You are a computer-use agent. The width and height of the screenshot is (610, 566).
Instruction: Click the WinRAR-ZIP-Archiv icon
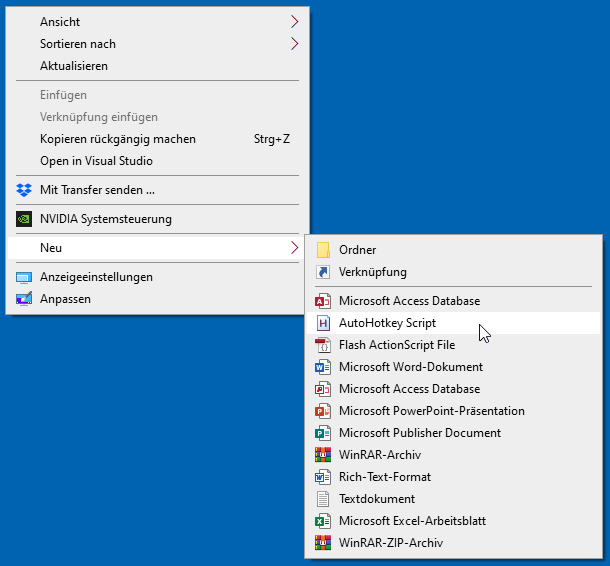pos(323,543)
